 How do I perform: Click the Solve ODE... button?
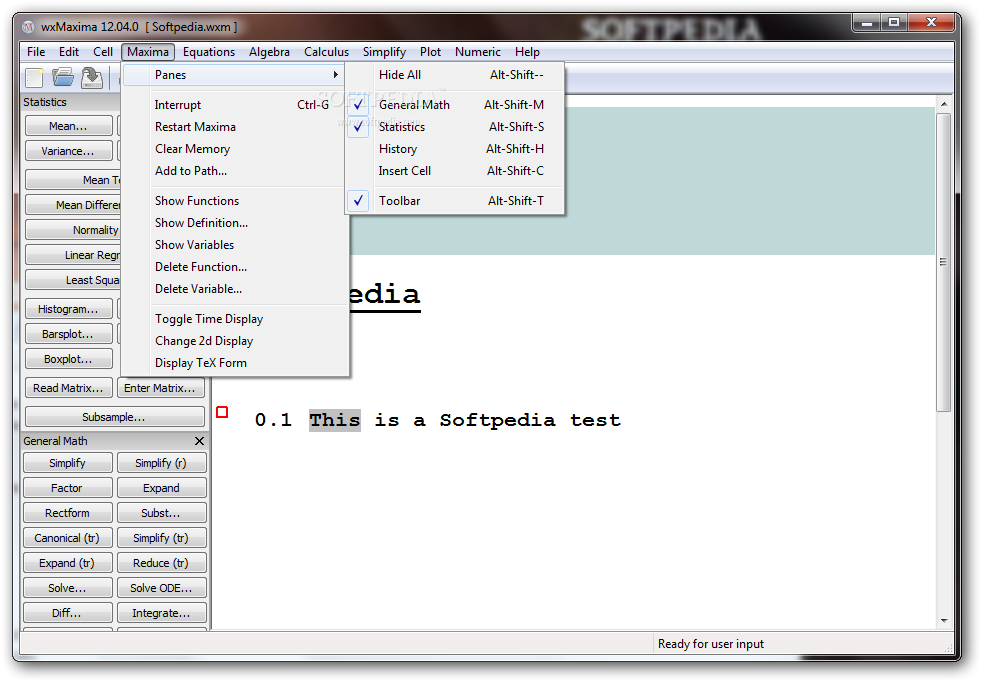[162, 588]
